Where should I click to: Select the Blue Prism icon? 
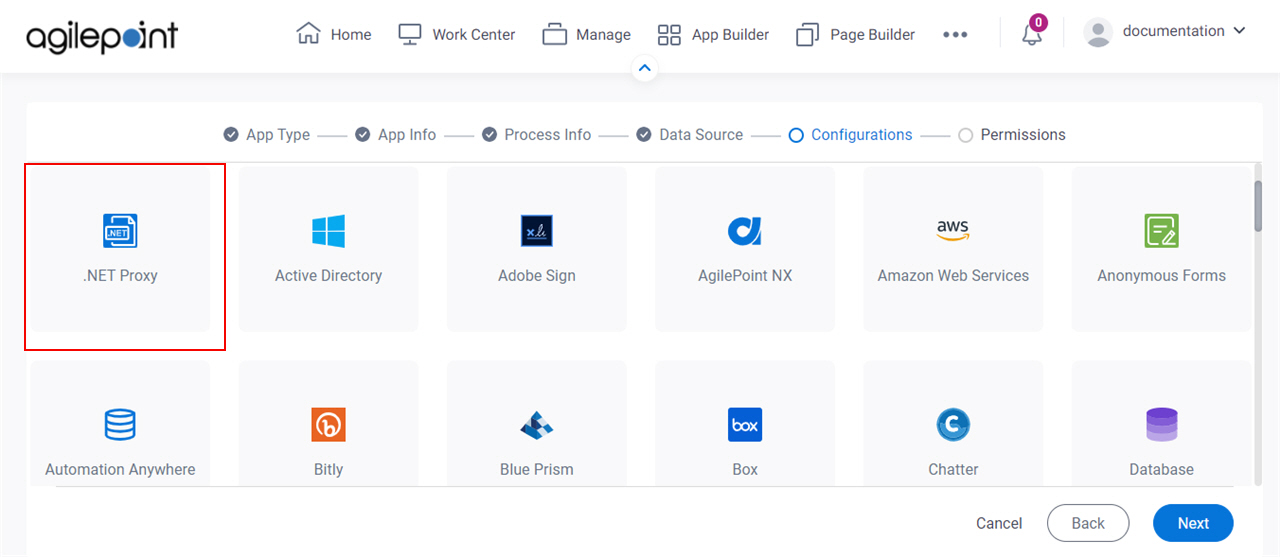pos(537,425)
